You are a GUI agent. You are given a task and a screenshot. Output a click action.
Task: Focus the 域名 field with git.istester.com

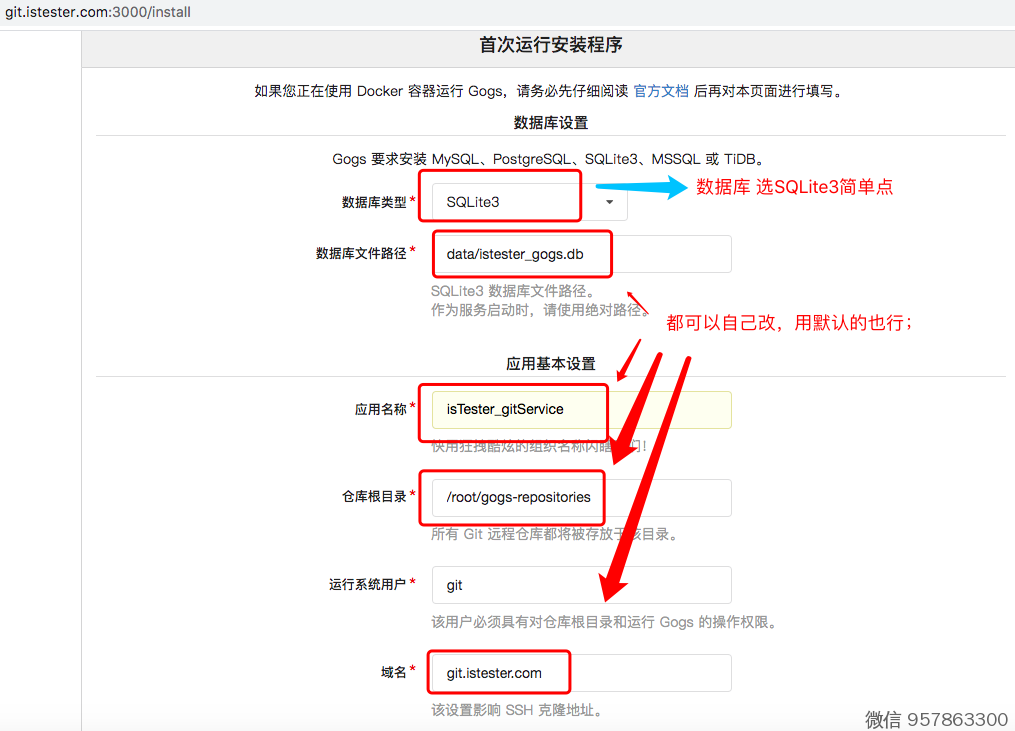click(580, 673)
